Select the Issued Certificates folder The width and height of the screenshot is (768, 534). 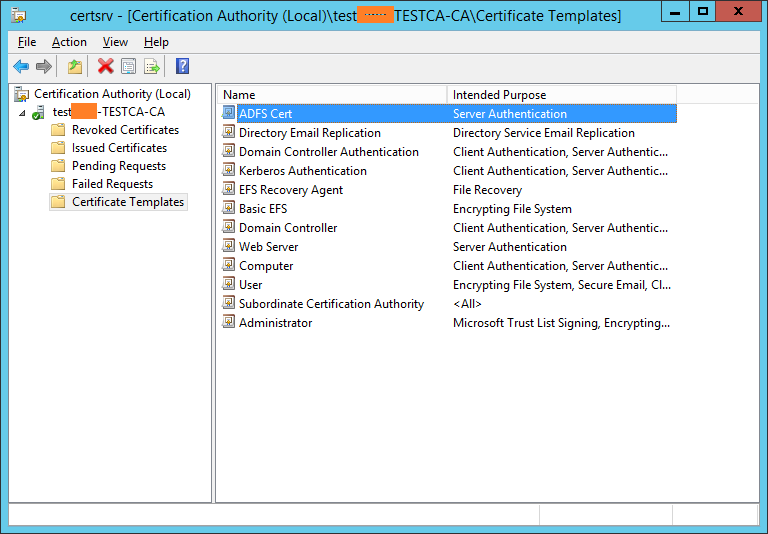[x=119, y=148]
